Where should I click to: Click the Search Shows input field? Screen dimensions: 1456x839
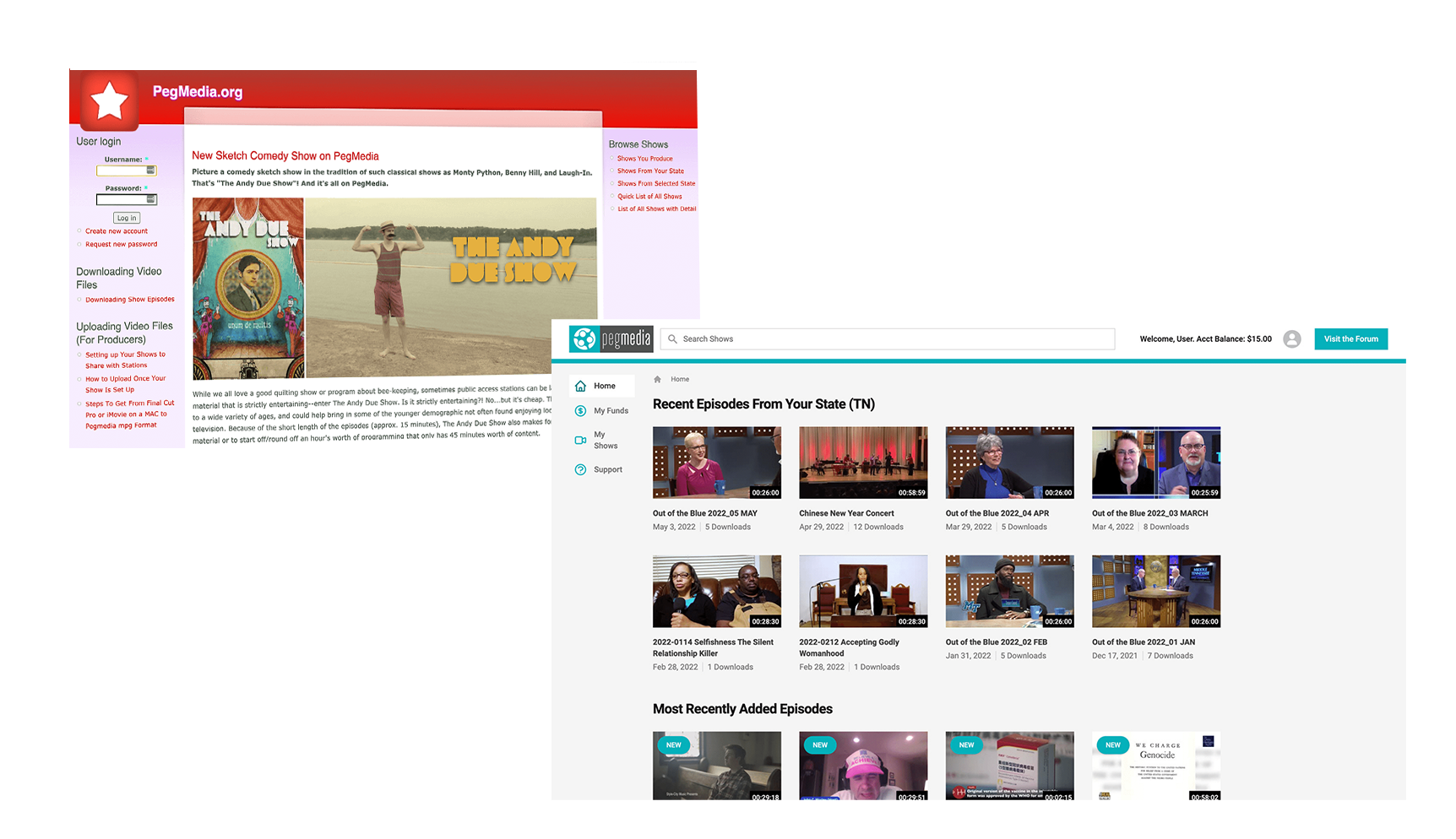[888, 339]
